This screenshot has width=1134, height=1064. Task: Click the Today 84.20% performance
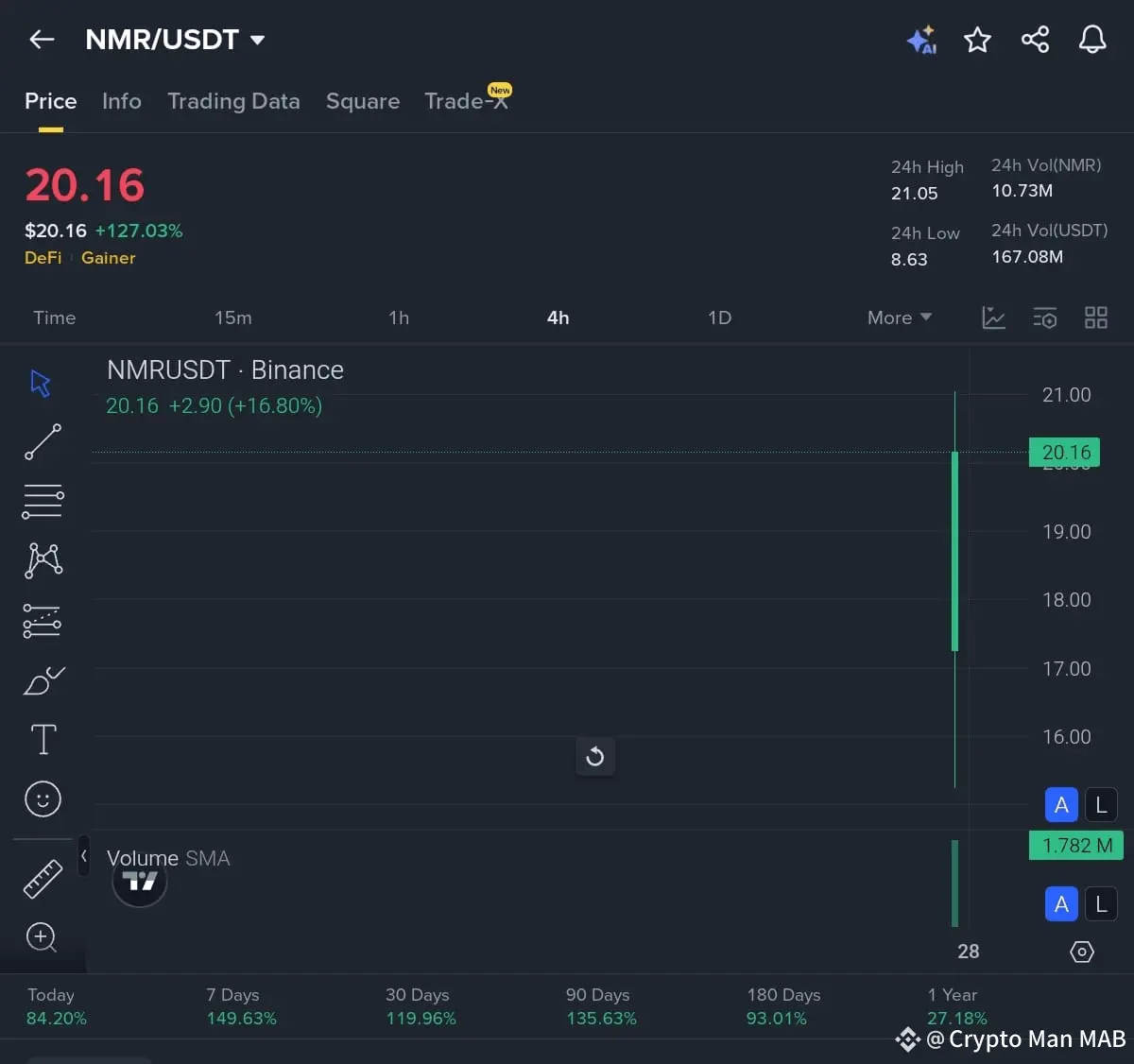(57, 1006)
